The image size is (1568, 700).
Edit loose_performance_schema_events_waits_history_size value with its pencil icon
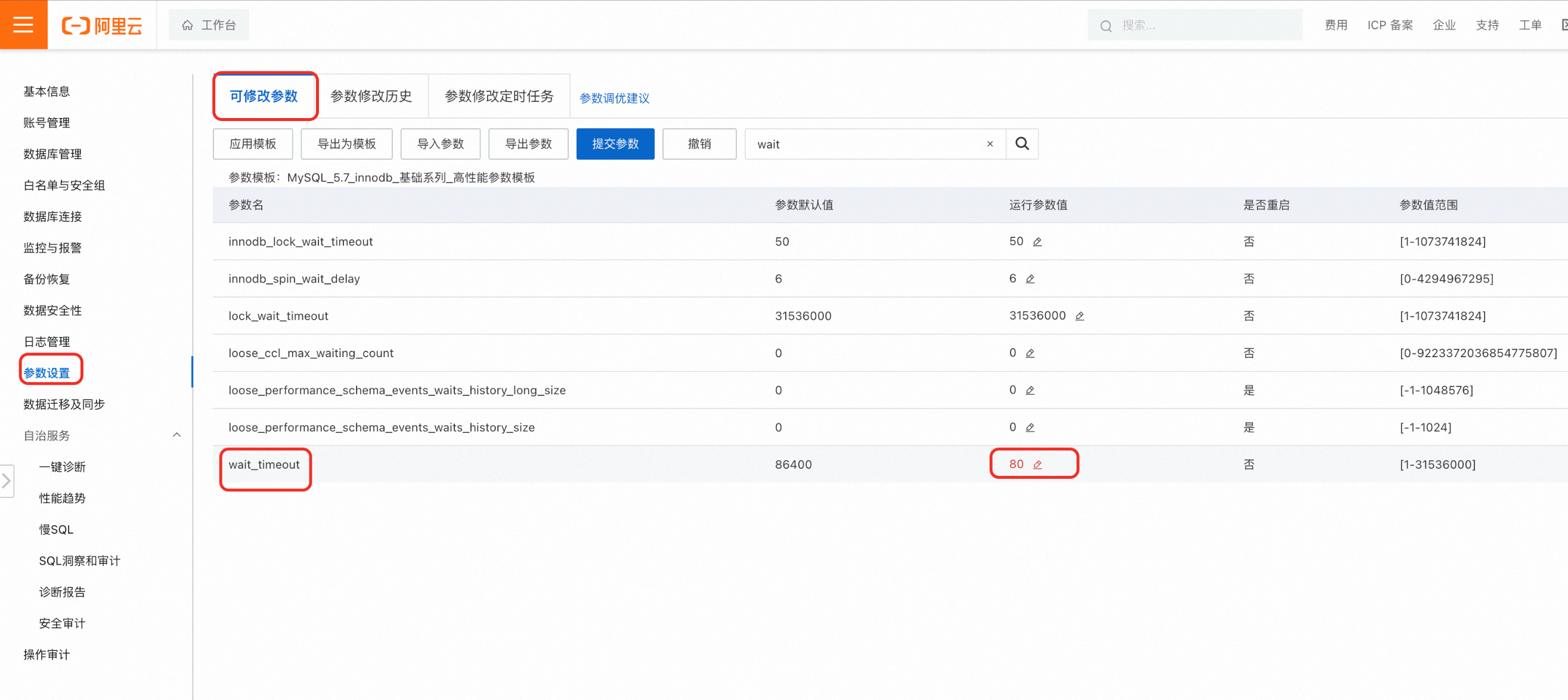[x=1030, y=428]
